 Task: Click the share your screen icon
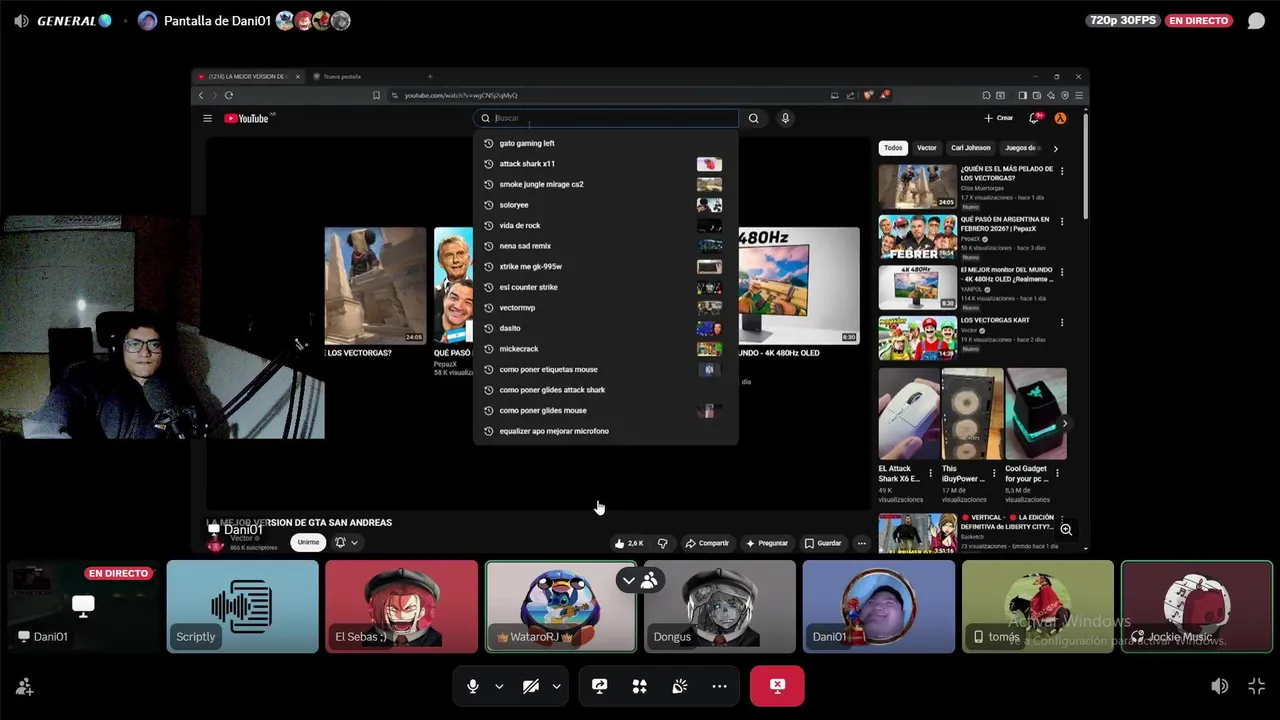tap(599, 686)
